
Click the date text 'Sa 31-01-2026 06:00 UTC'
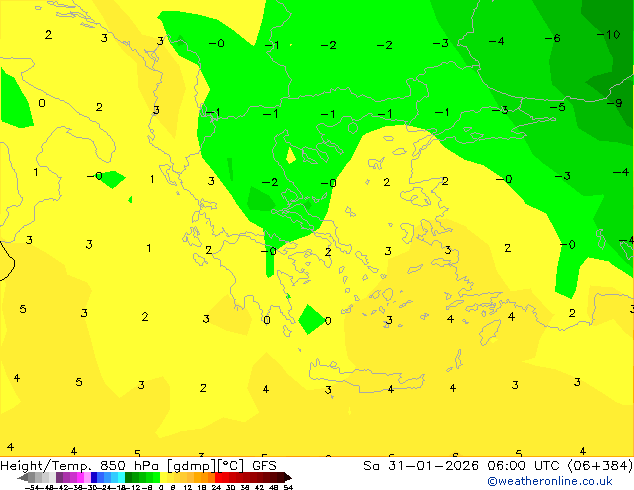coord(463,465)
